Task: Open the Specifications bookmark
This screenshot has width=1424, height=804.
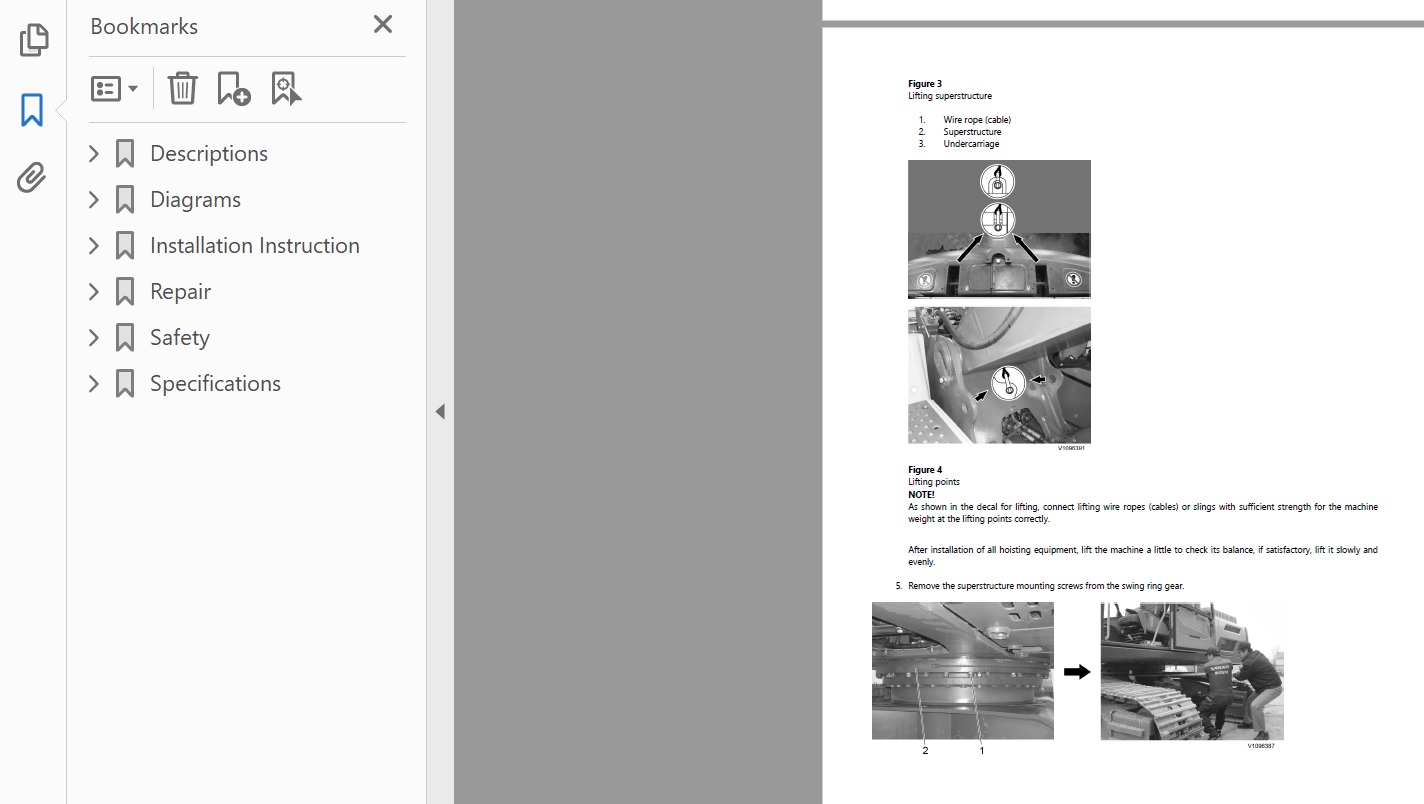Action: pyautogui.click(x=215, y=384)
